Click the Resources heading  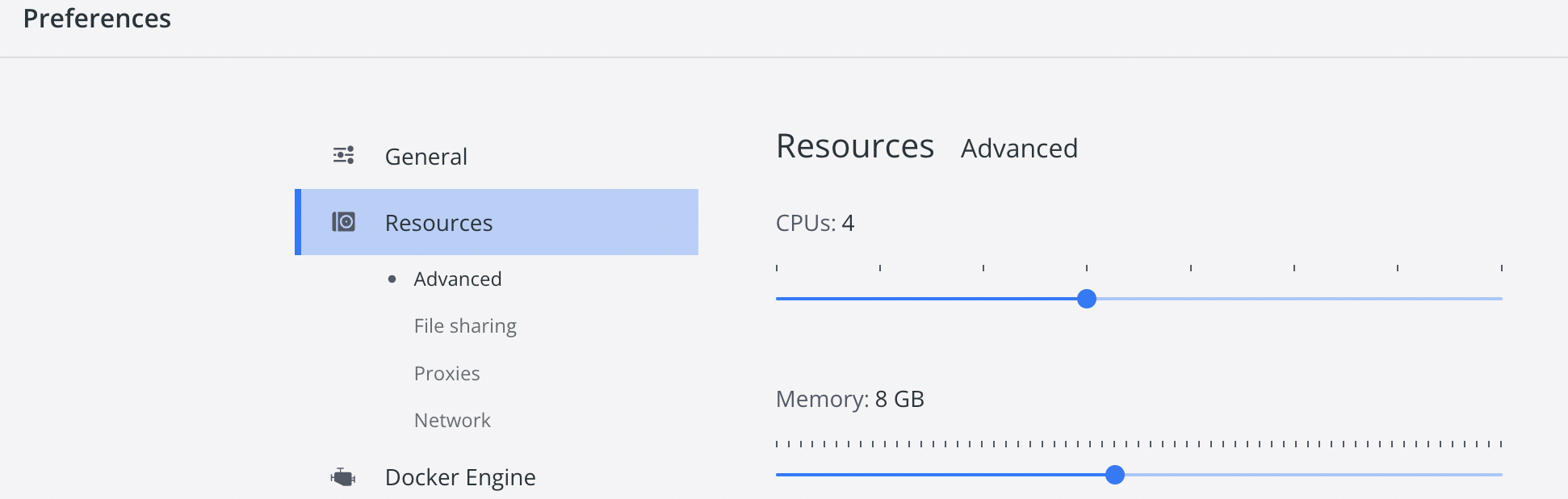[x=854, y=146]
